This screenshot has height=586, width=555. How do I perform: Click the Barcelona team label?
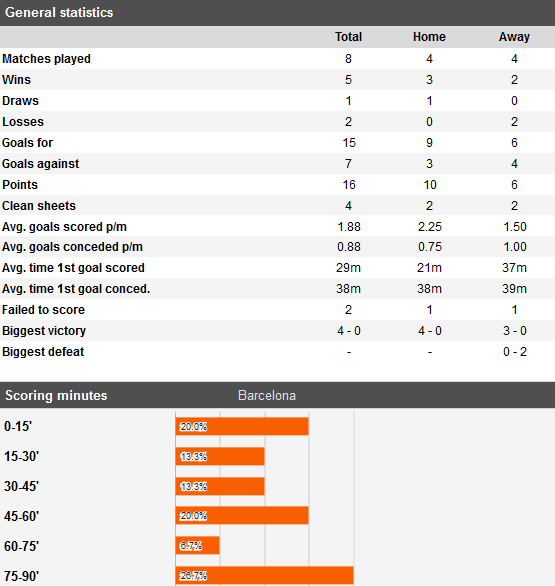click(267, 395)
